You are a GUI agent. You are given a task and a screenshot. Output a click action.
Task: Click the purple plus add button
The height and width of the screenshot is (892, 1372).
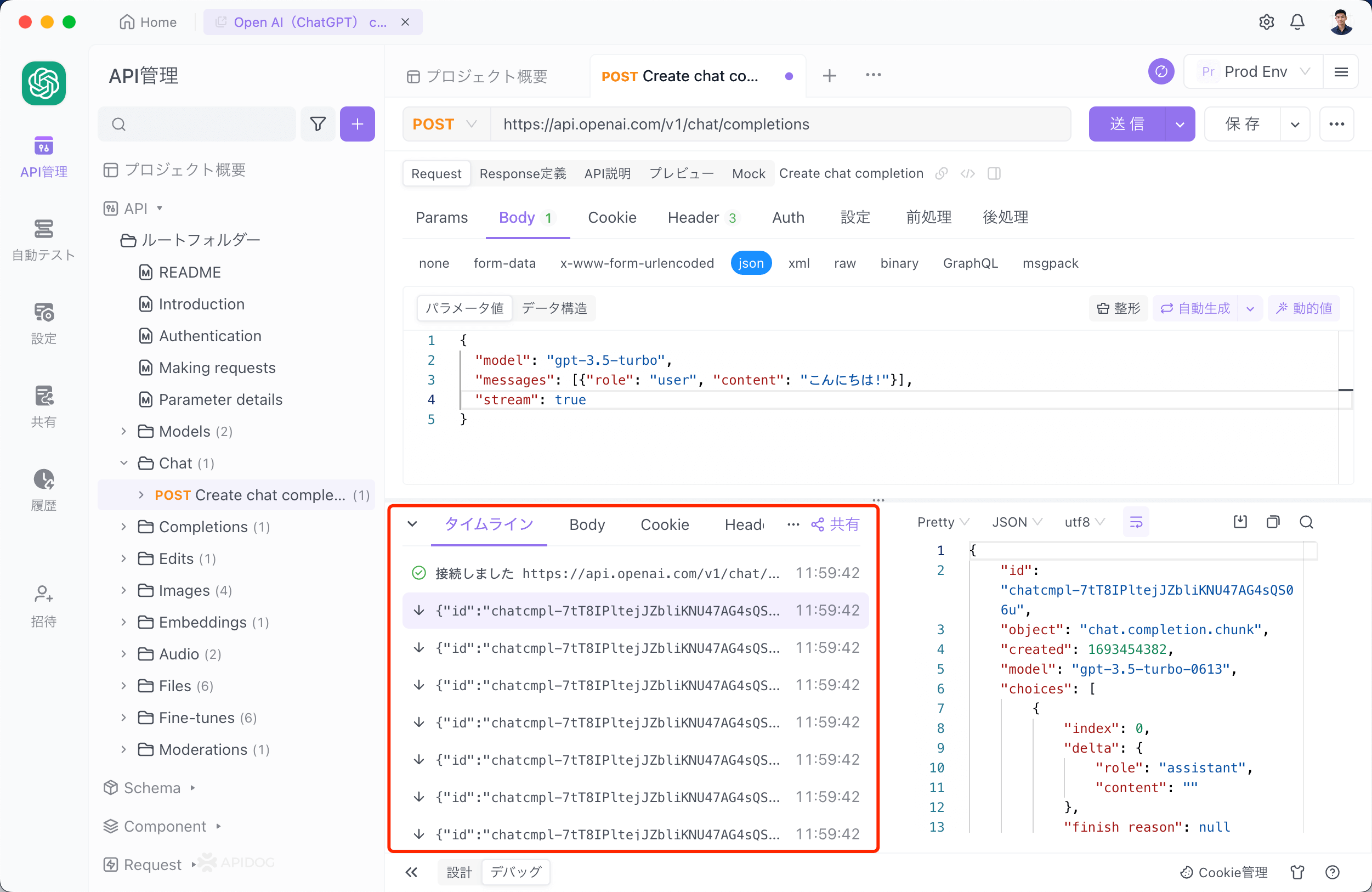pyautogui.click(x=357, y=124)
